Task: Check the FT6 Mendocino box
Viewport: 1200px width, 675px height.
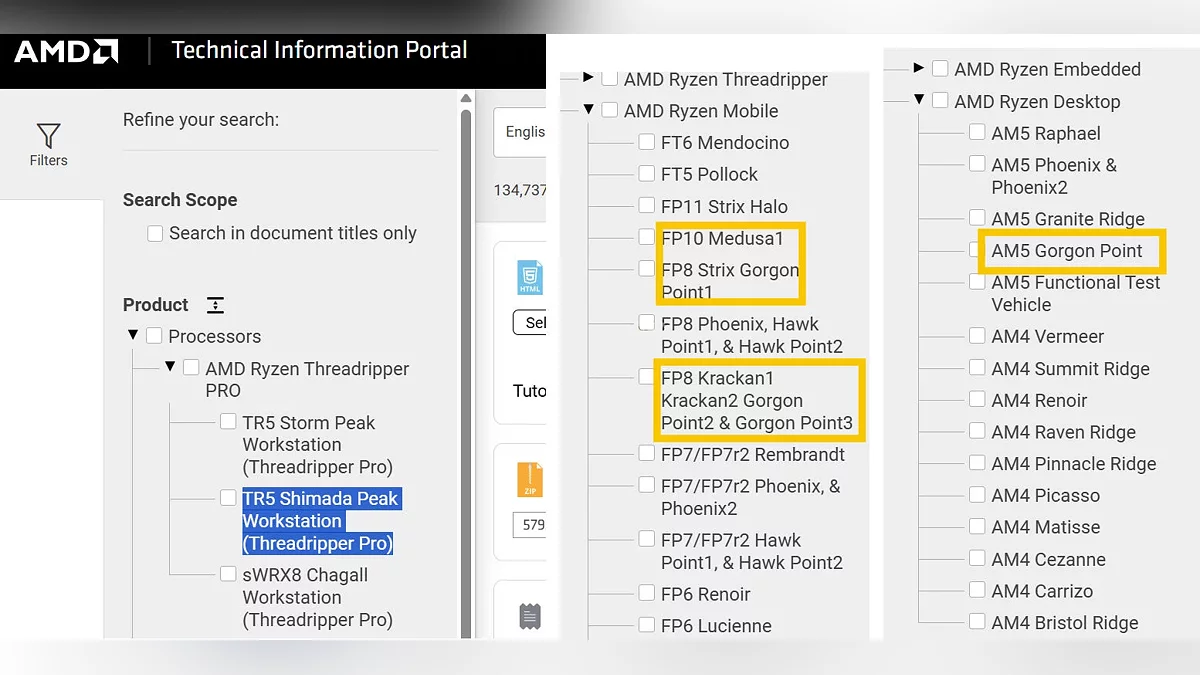Action: click(x=647, y=143)
